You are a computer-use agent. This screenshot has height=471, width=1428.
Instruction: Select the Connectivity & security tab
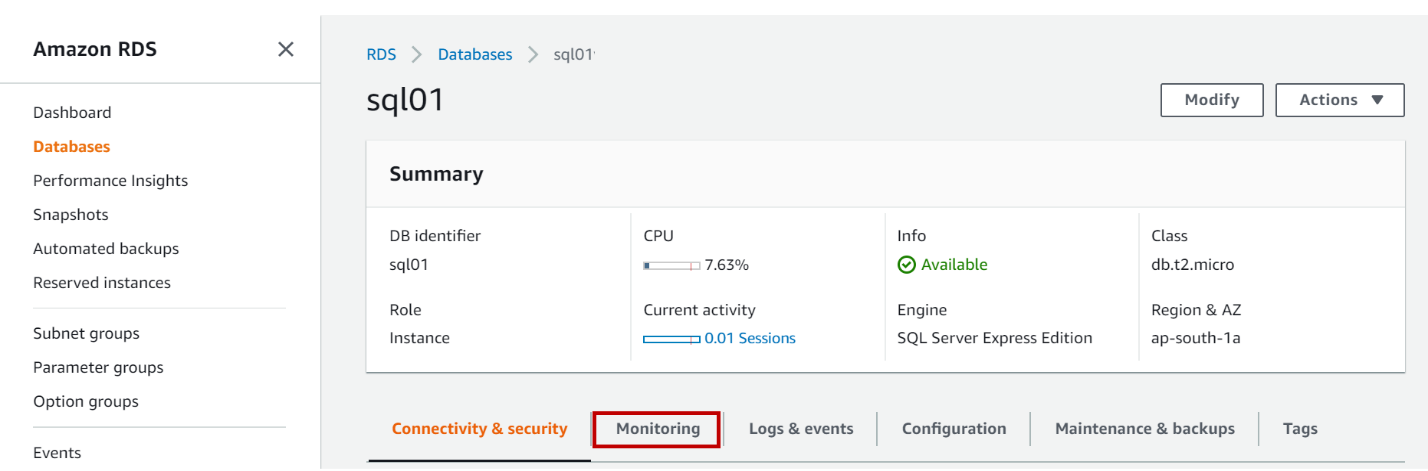pyautogui.click(x=479, y=429)
